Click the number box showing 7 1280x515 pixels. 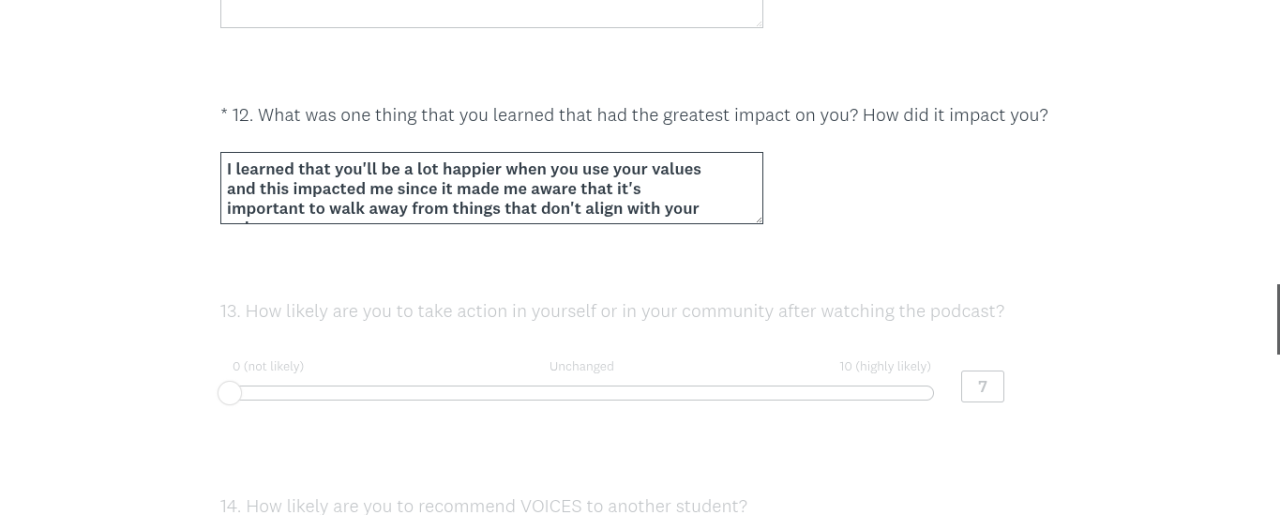coord(982,387)
